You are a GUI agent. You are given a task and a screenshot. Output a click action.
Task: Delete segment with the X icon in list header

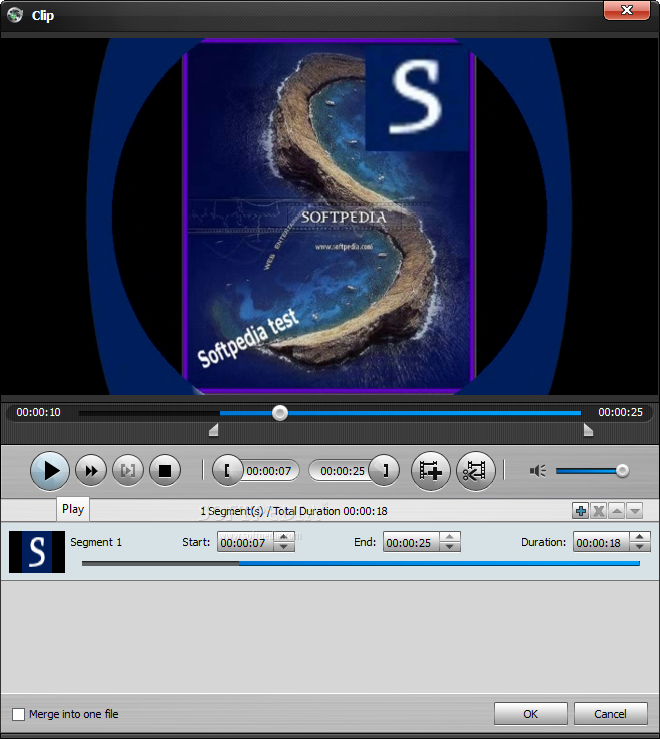point(599,510)
